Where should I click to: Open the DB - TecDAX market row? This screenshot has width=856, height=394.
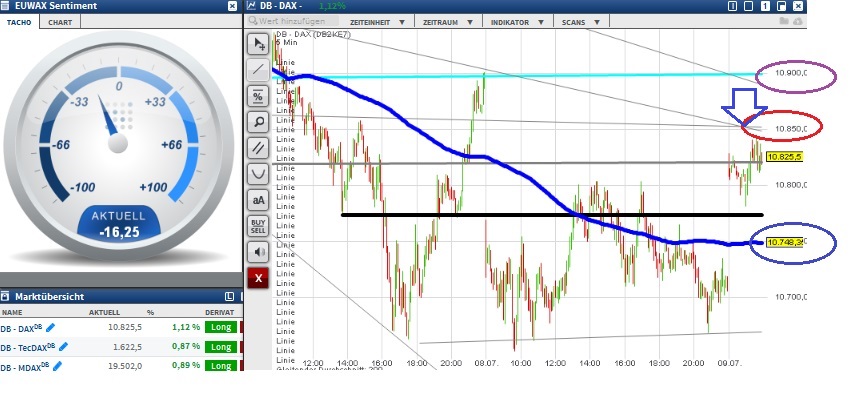[121, 347]
